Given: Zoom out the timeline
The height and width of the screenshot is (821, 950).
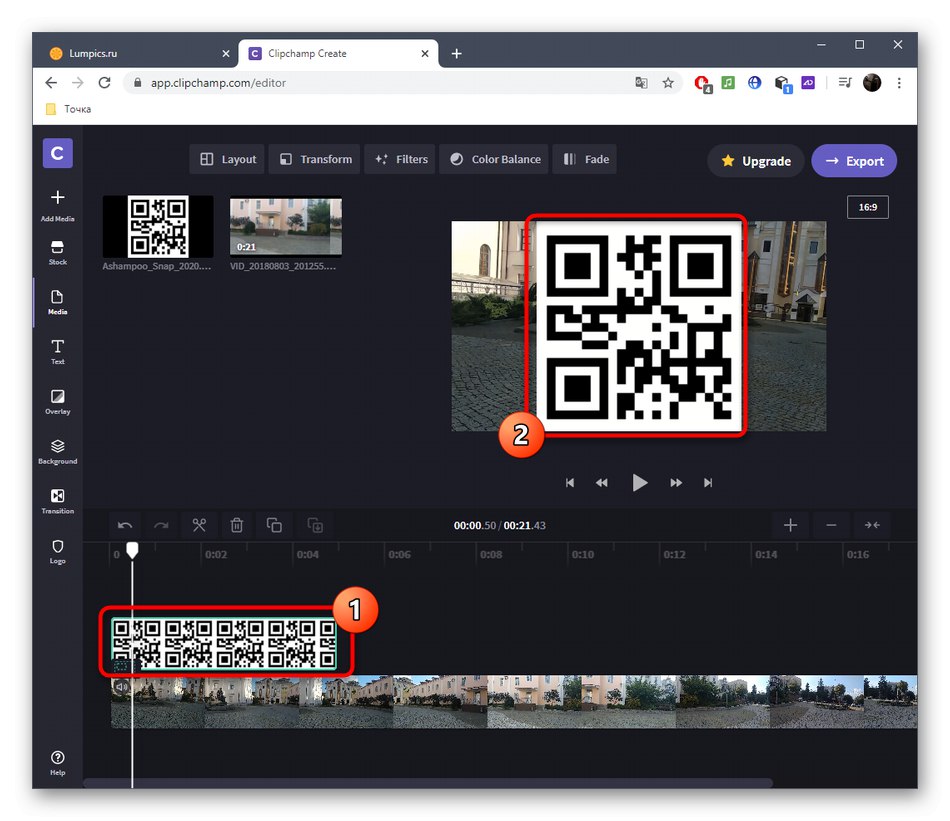Looking at the screenshot, I should (831, 525).
